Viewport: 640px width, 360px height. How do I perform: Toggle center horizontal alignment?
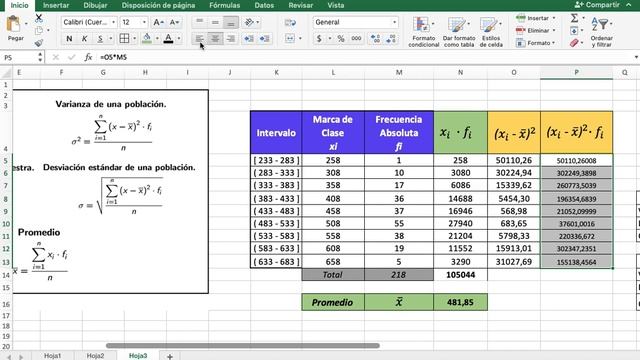pos(215,39)
